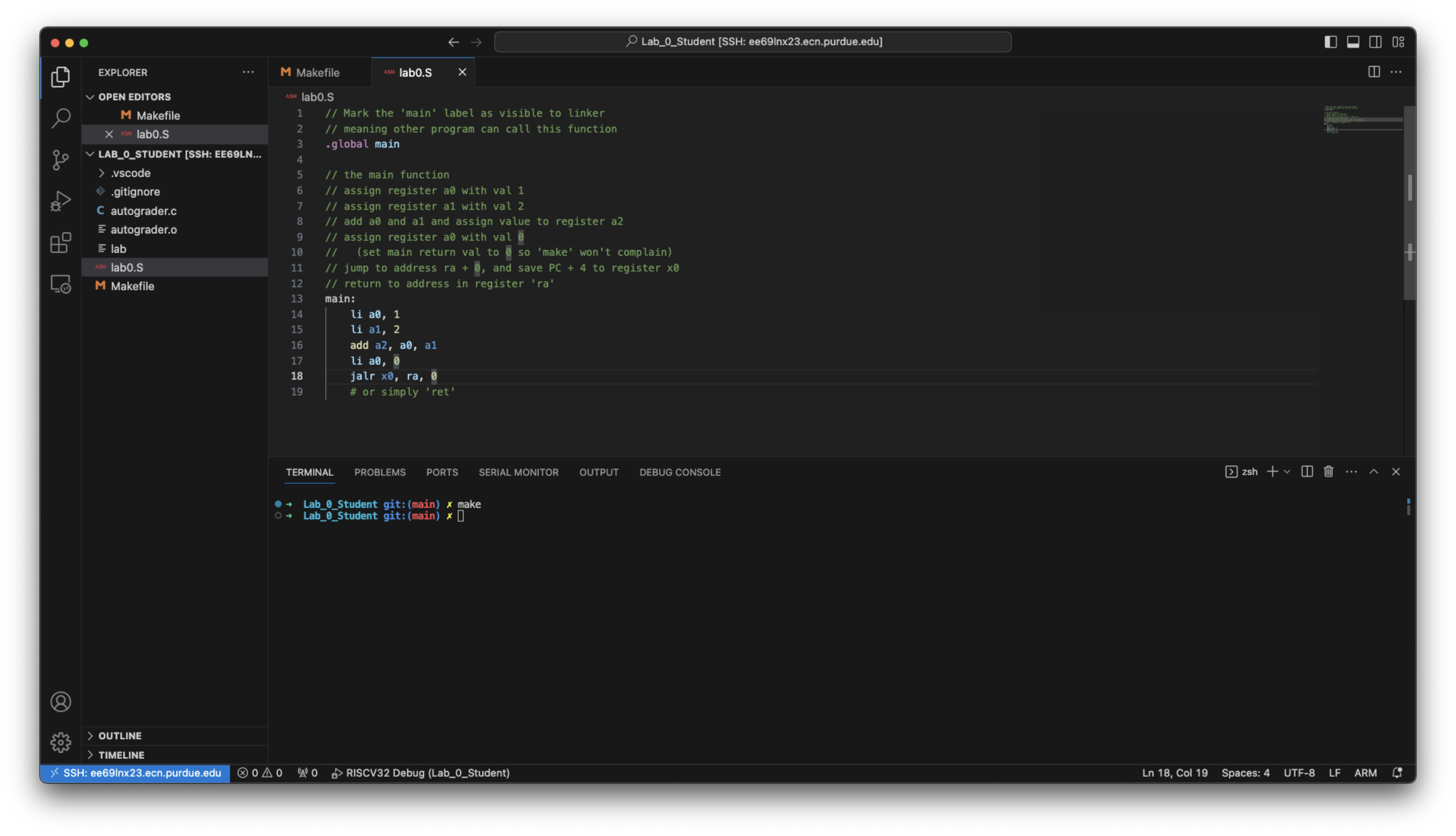
Task: Open the terminal launch profile dropdown
Action: click(1287, 471)
